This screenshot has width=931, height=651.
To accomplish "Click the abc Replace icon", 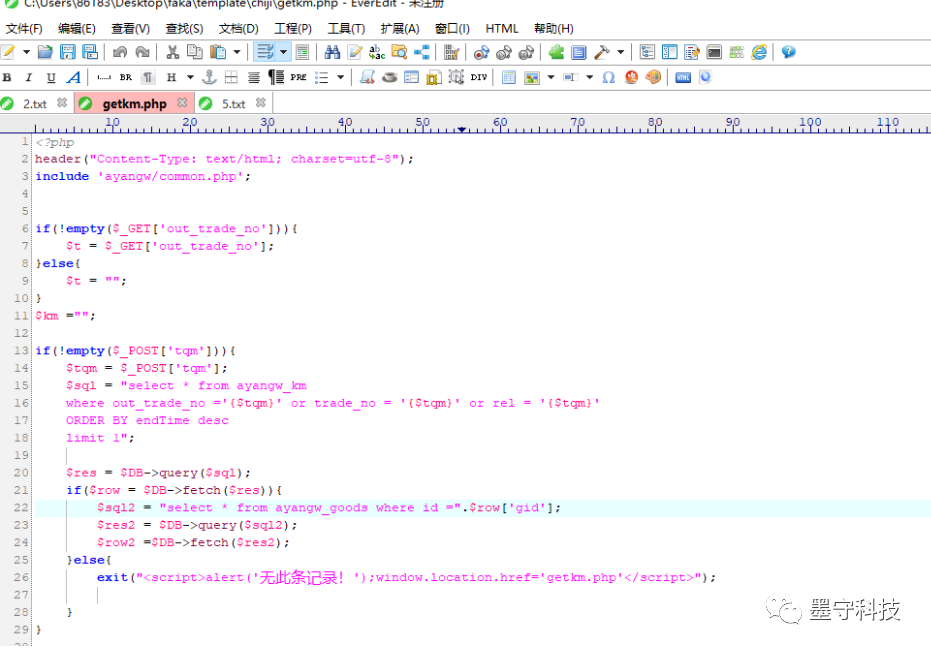I will tap(377, 52).
